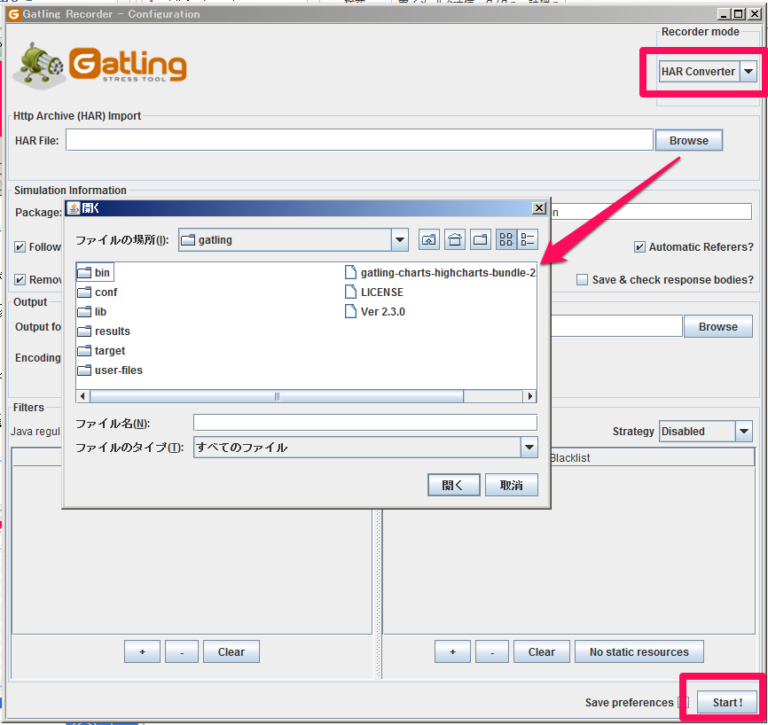Toggle the Automatic Referers checkbox
This screenshot has width=768, height=725.
click(639, 247)
